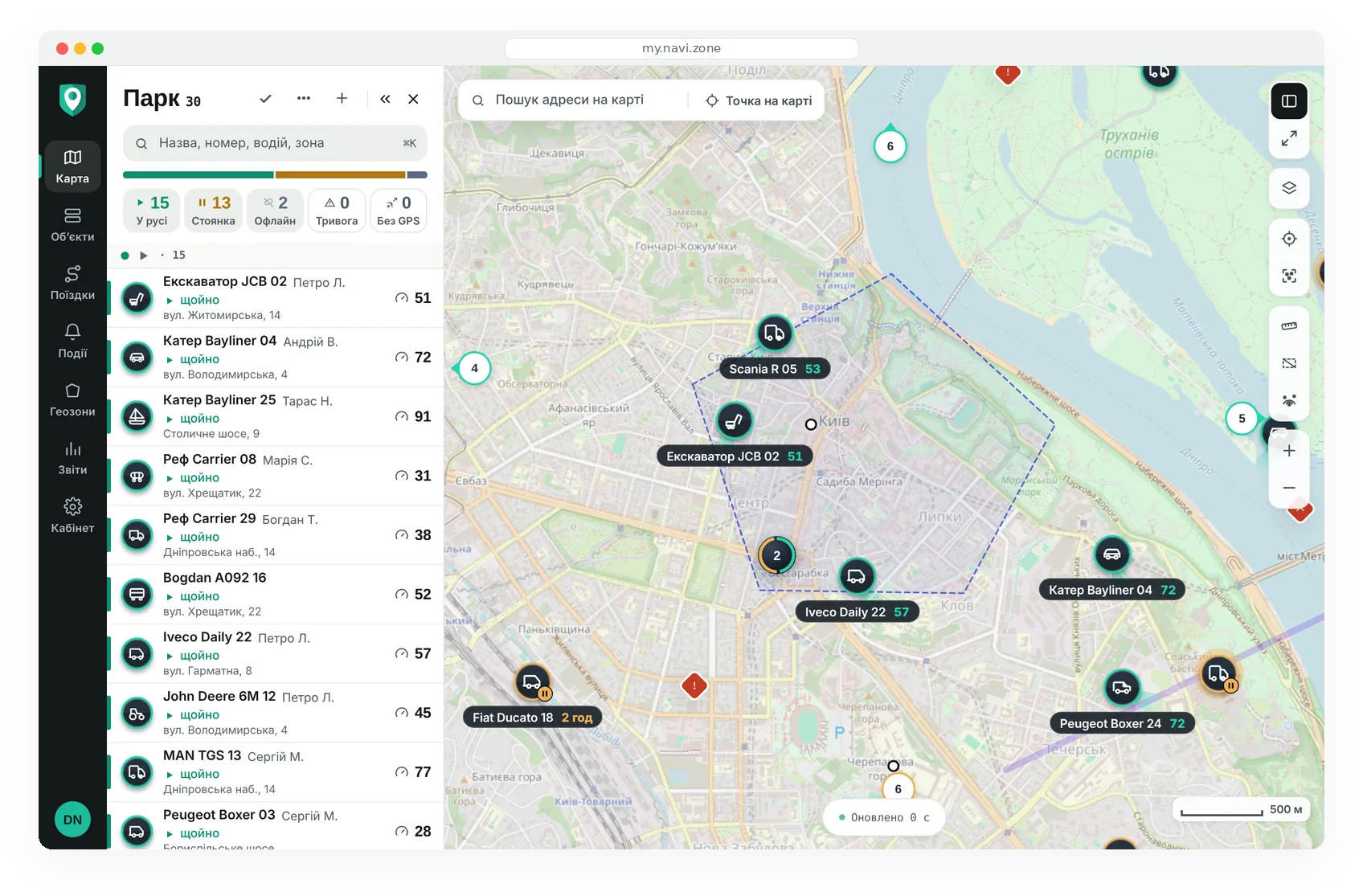Open the three-dots more options menu
The width and height of the screenshot is (1363, 896).
point(303,99)
